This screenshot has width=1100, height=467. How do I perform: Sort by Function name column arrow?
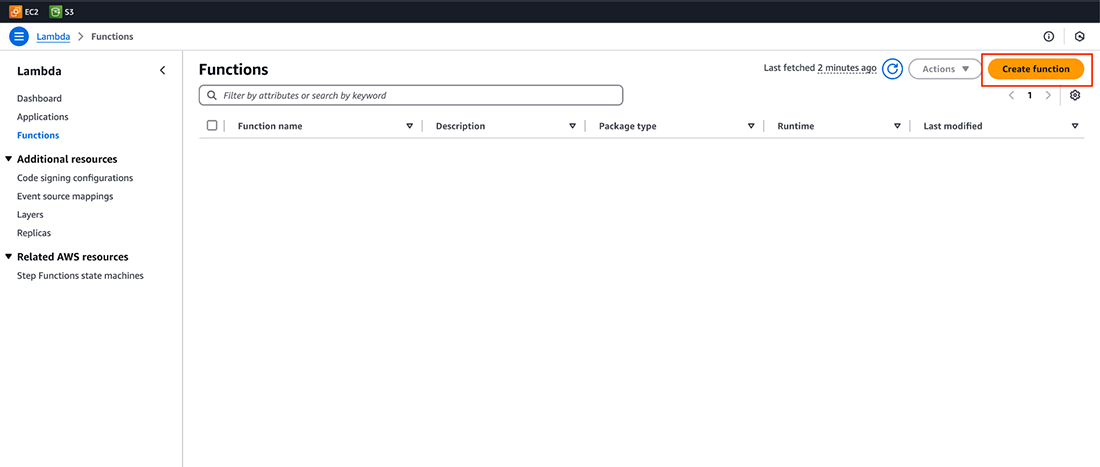click(410, 126)
